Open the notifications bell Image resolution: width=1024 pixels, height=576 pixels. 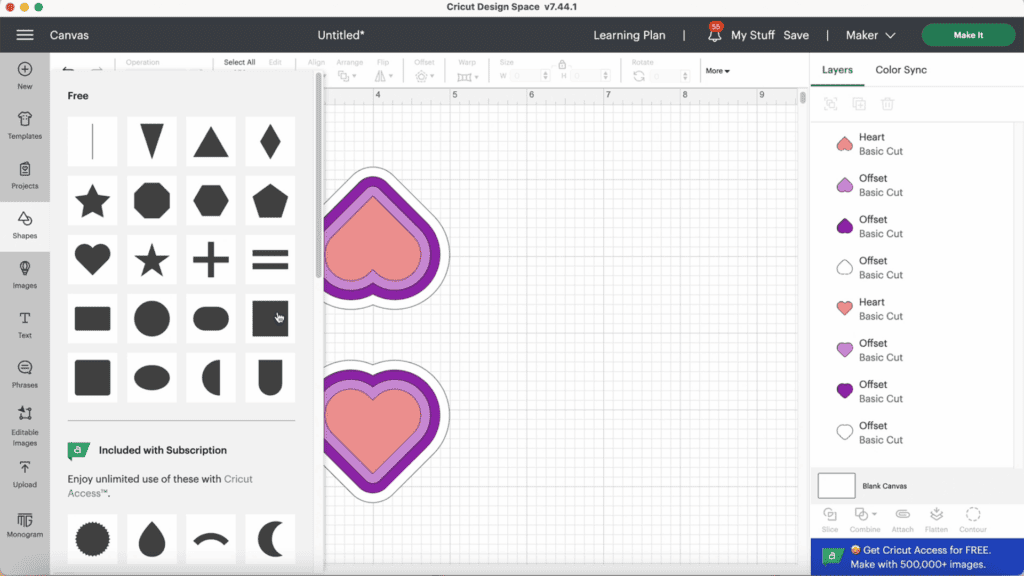pos(714,34)
